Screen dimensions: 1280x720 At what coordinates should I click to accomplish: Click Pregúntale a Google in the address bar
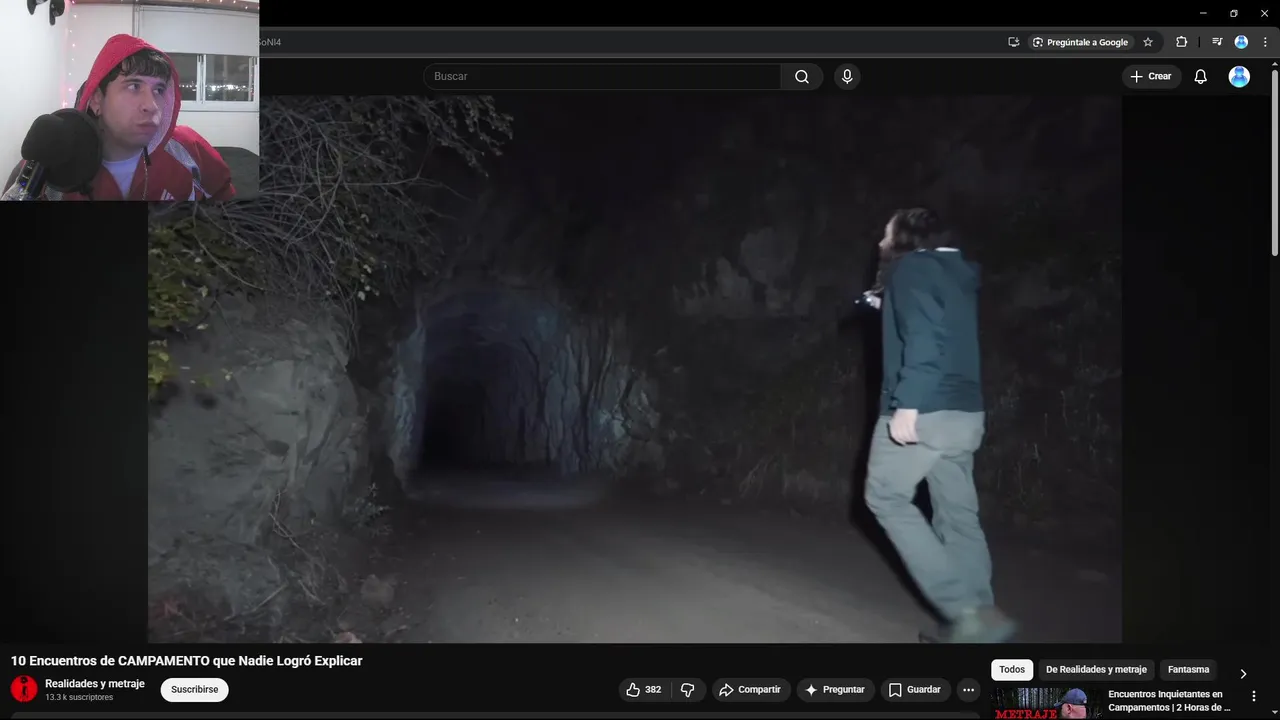point(1080,42)
